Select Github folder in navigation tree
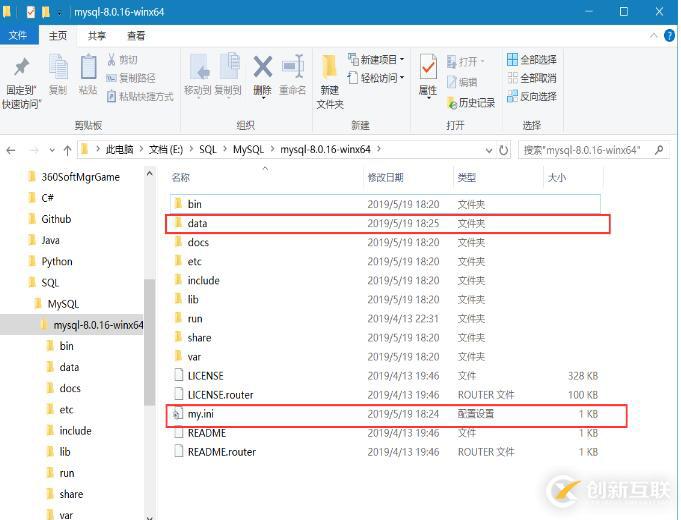The height and width of the screenshot is (520, 681). 56,219
